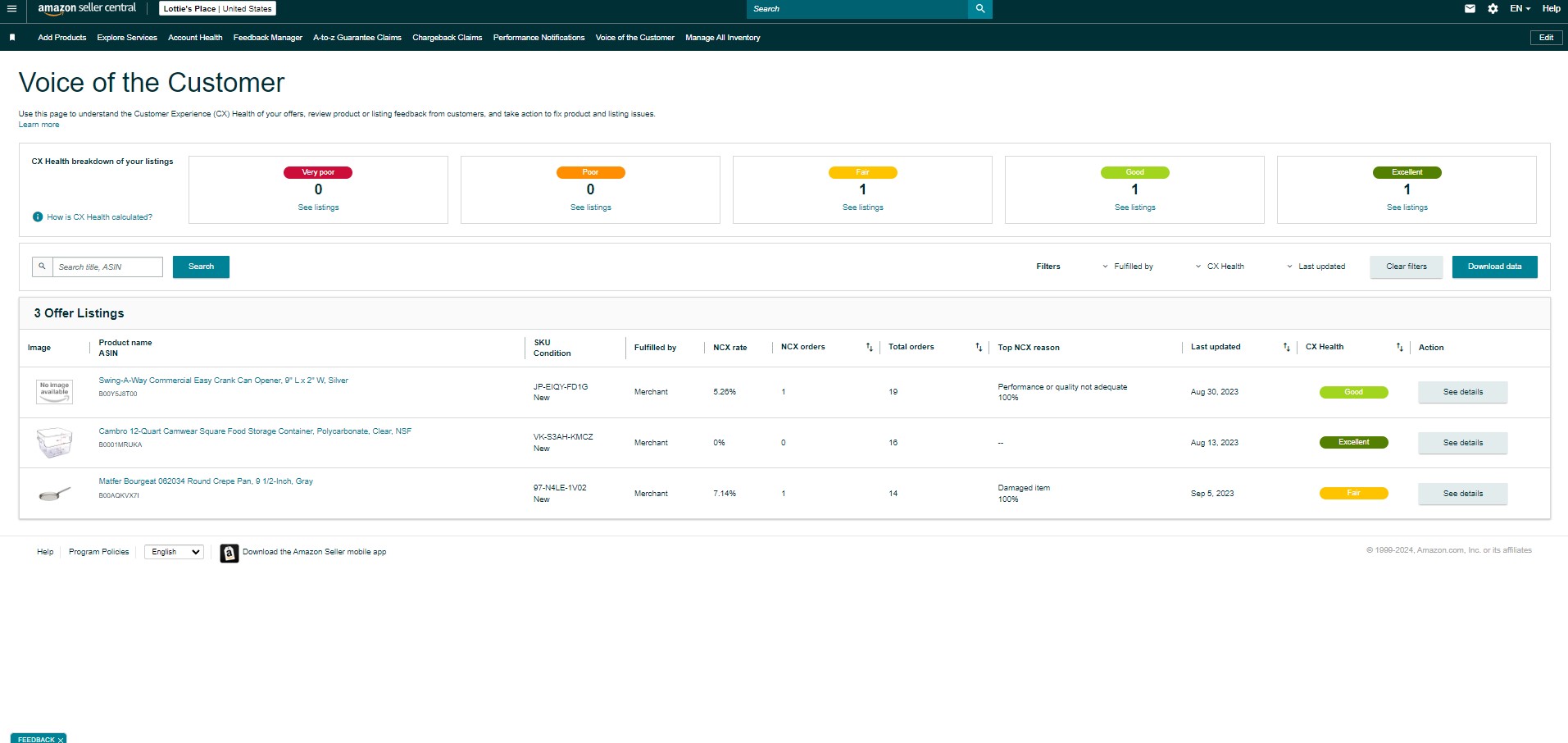The width and height of the screenshot is (1568, 743).
Task: Open Program Policies in footer
Action: tap(98, 552)
